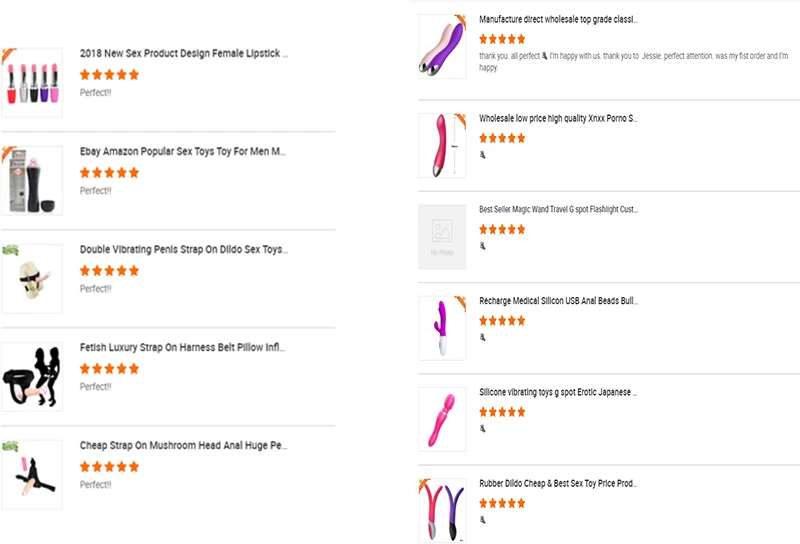Screen dimensions: 800x544
Task: Open the "Double Vibrating" product title link
Action: click(x=183, y=250)
